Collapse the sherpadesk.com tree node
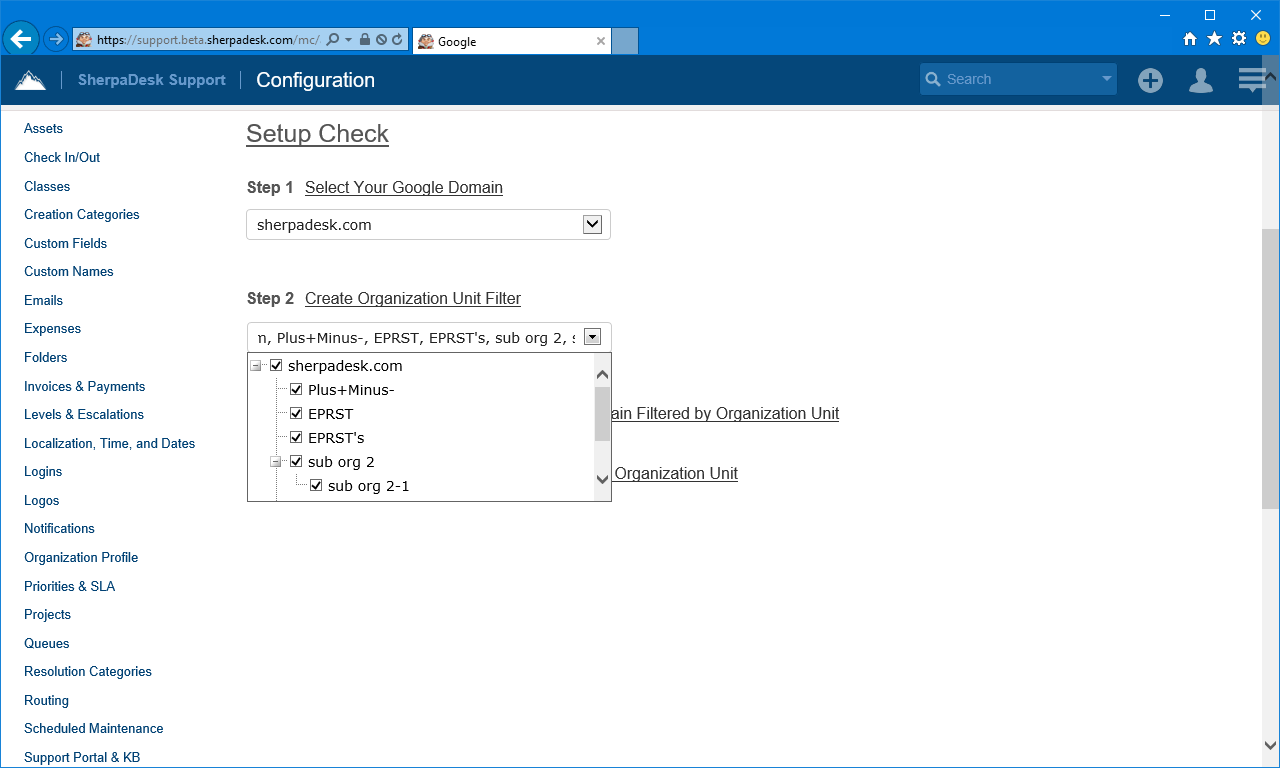 click(x=258, y=365)
